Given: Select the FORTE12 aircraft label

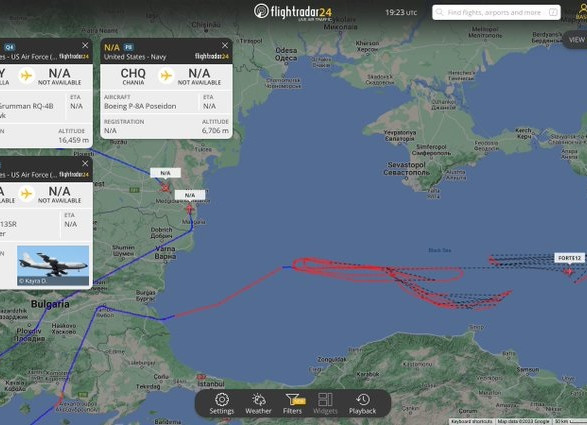Looking at the screenshot, I should tap(569, 258).
